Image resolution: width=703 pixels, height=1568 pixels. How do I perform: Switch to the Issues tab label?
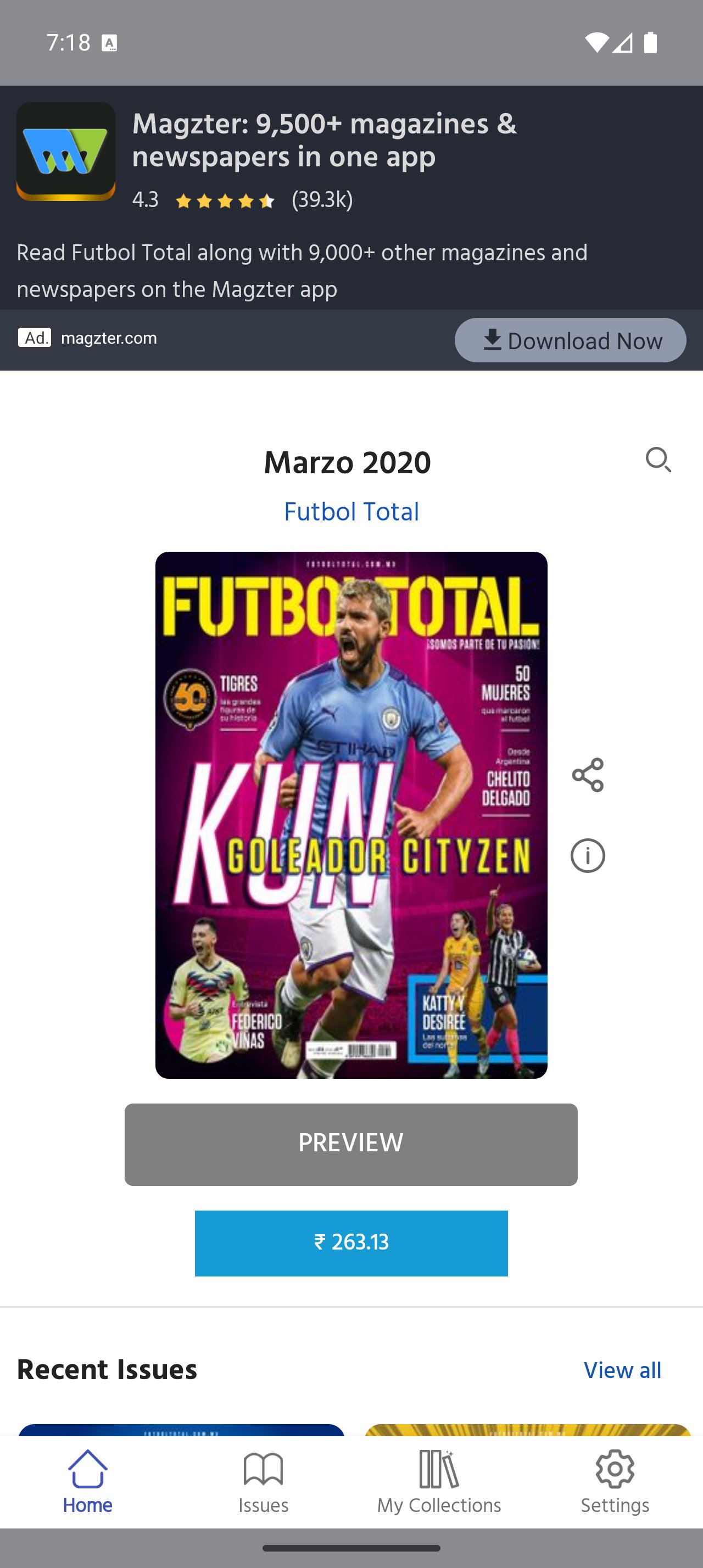tap(263, 1505)
